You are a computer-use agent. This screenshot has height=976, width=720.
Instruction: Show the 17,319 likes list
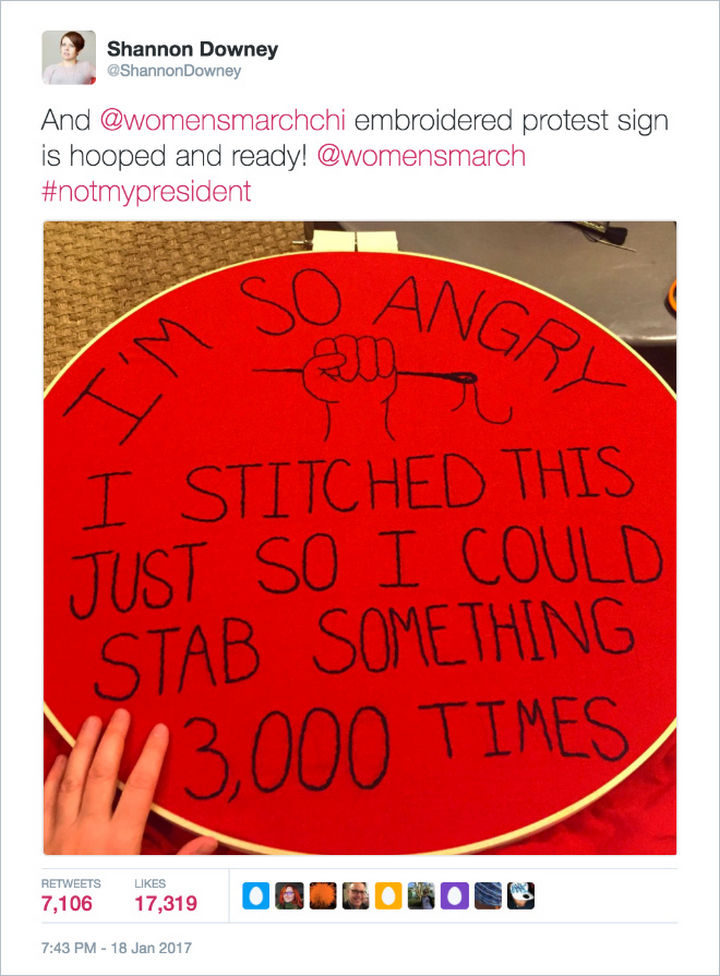tap(166, 903)
